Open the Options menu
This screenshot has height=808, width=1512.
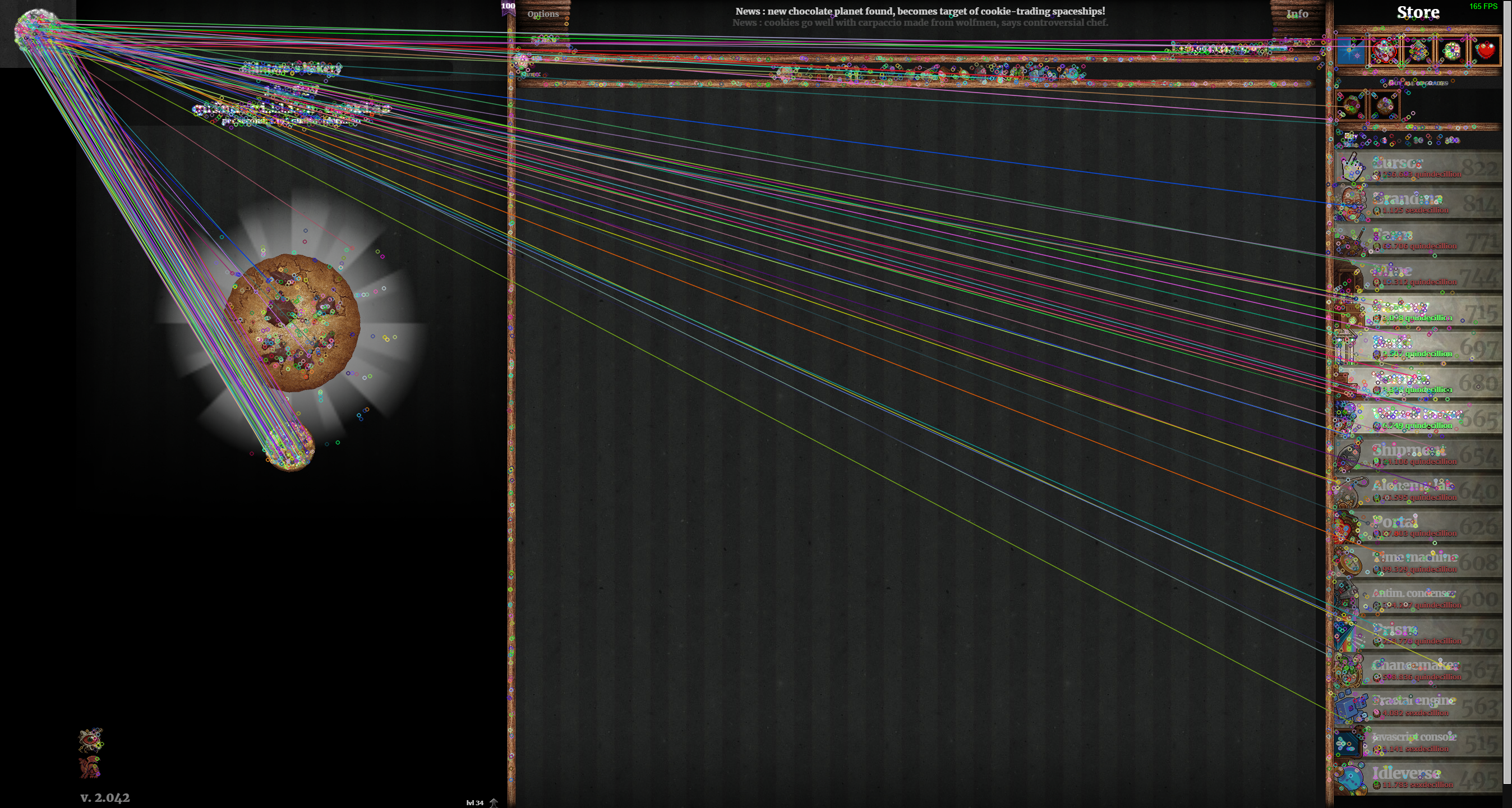pyautogui.click(x=542, y=13)
